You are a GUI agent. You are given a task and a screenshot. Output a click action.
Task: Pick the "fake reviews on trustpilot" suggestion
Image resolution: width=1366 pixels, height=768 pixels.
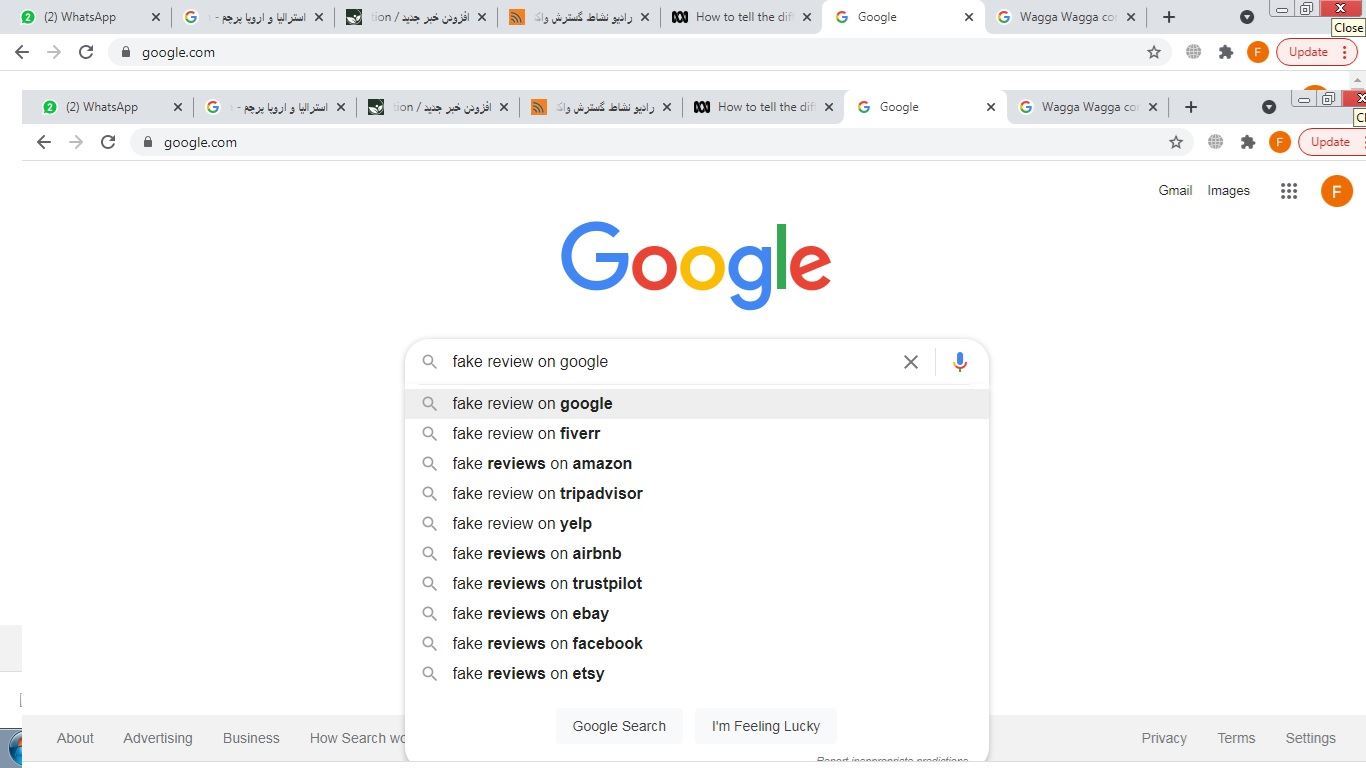pos(547,584)
